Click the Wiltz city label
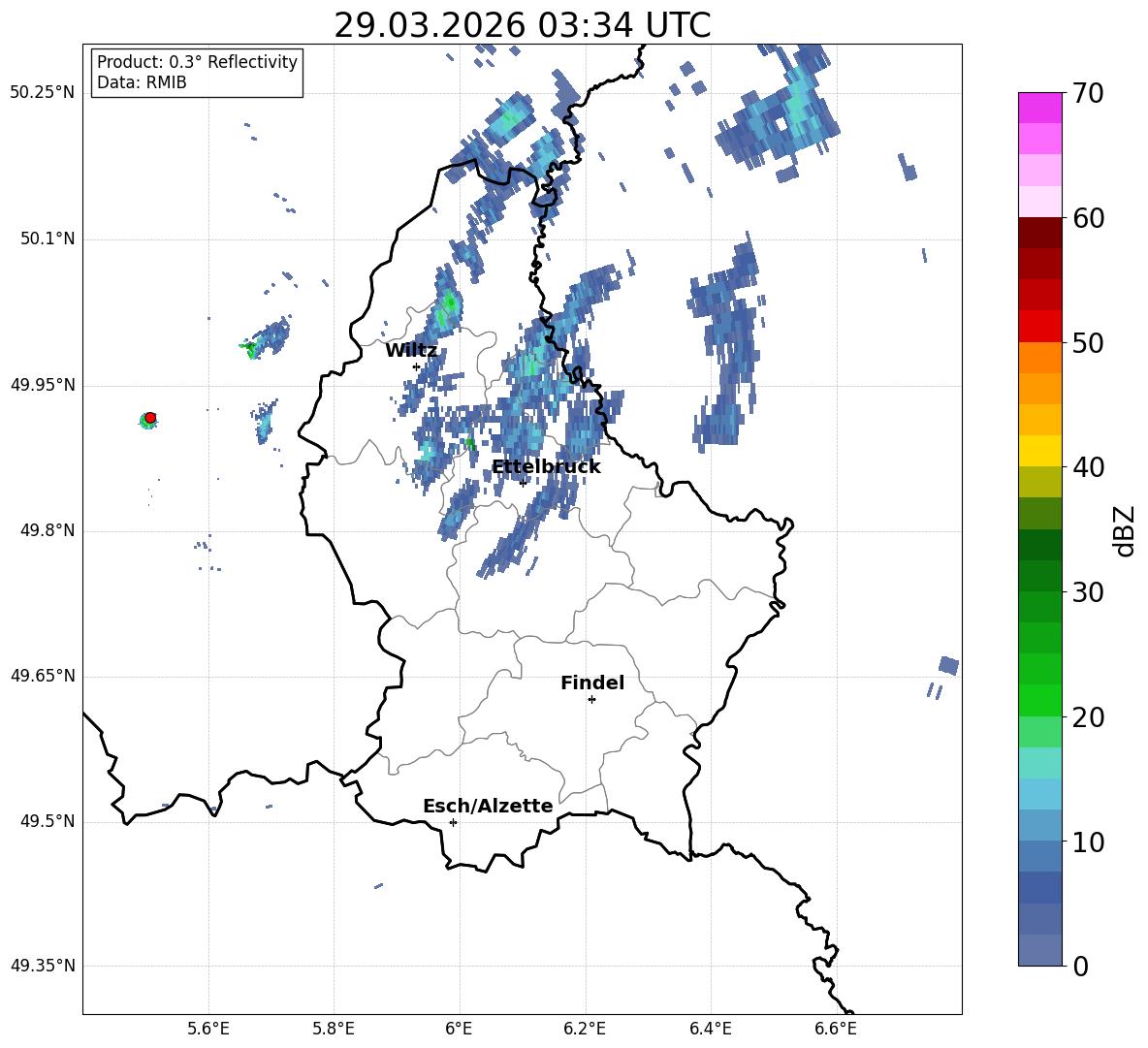This screenshot has height=1048, width=1148. pyautogui.click(x=411, y=351)
